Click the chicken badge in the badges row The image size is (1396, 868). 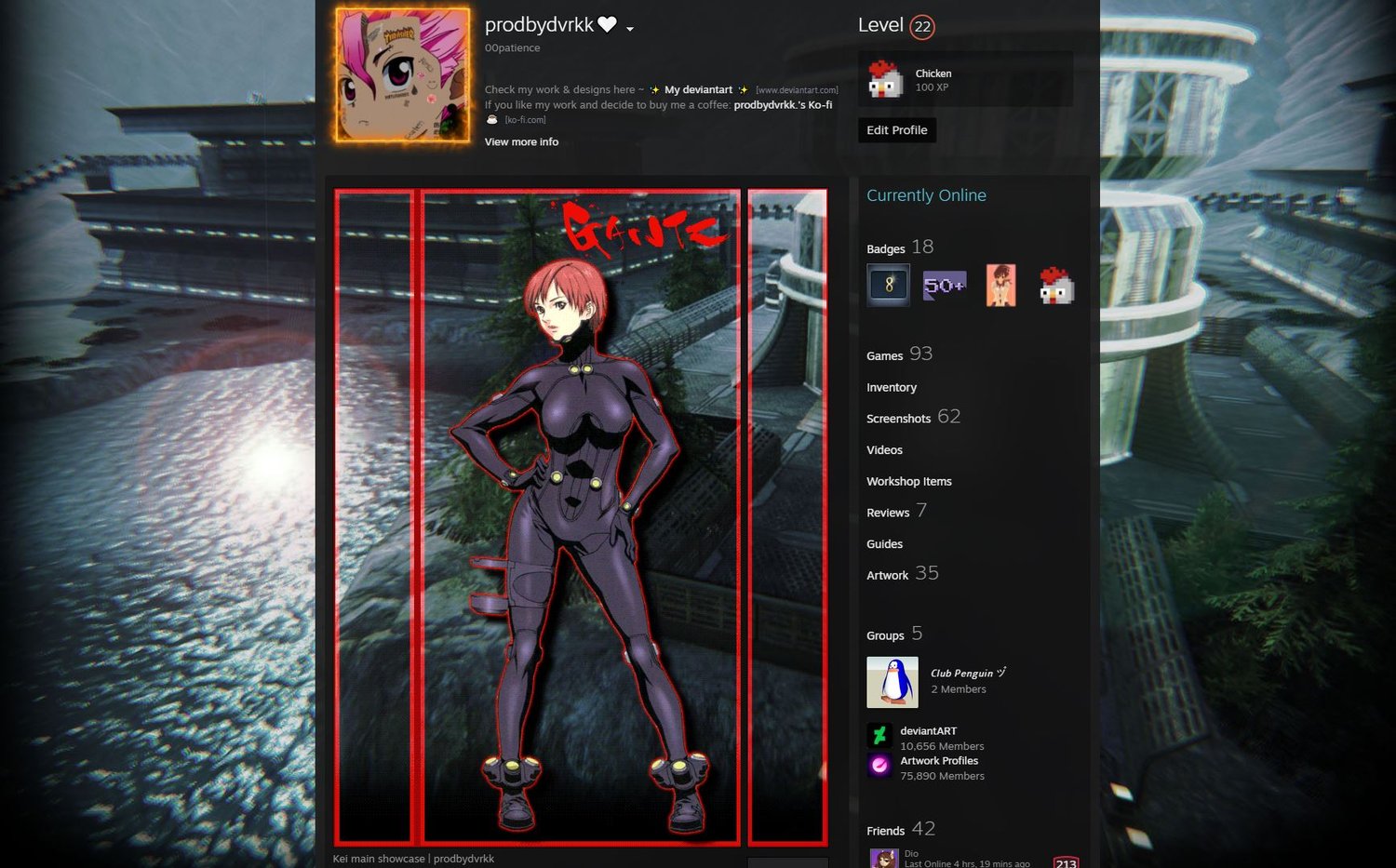[1055, 285]
